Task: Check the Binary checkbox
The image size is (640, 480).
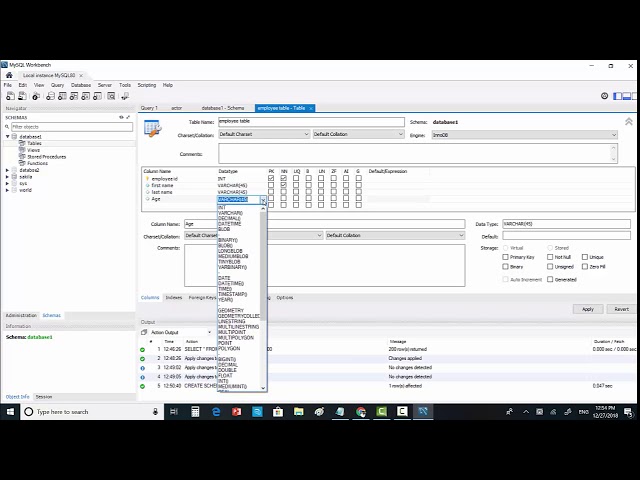Action: tap(505, 267)
